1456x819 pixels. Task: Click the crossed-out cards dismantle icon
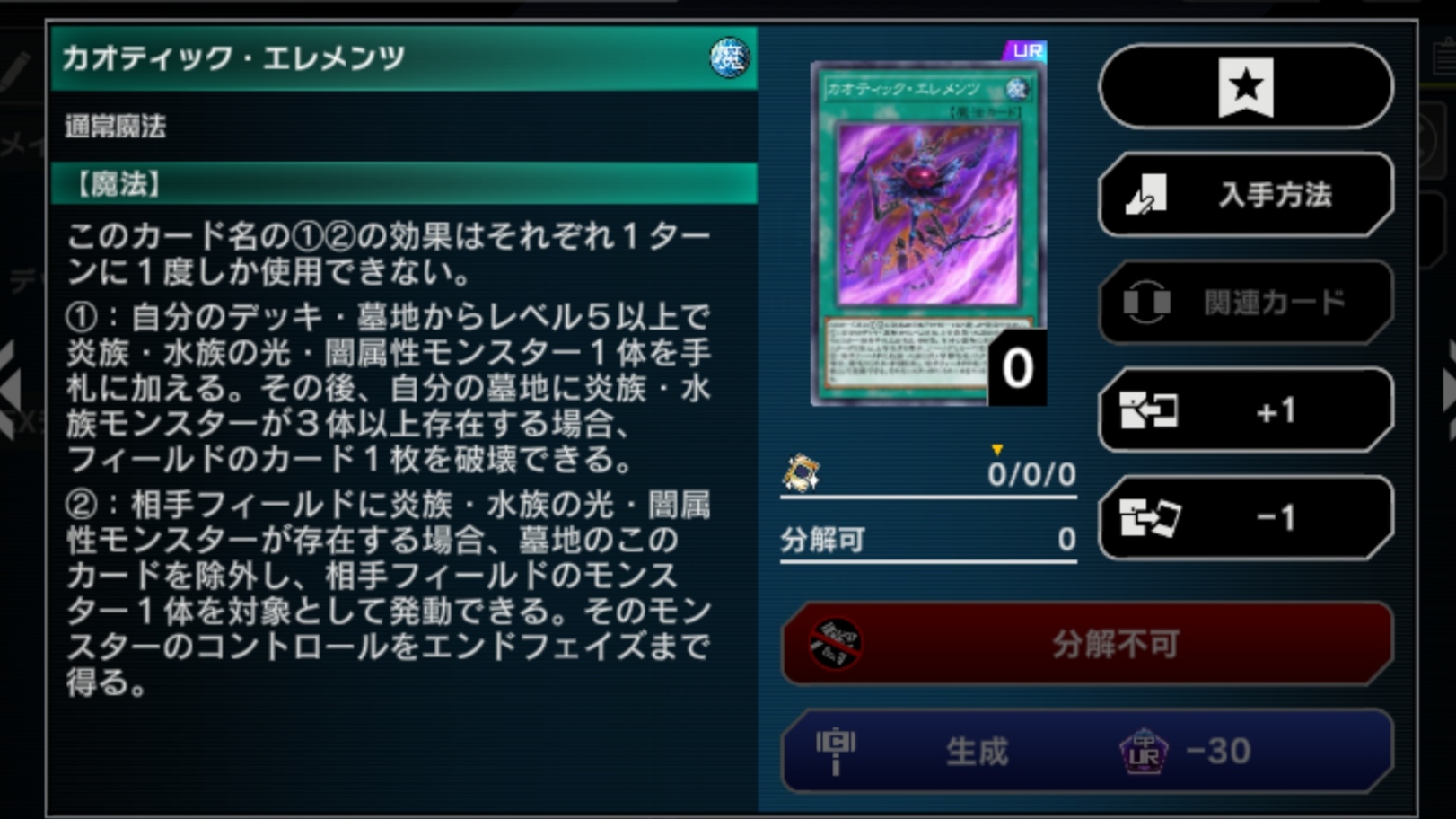point(835,643)
